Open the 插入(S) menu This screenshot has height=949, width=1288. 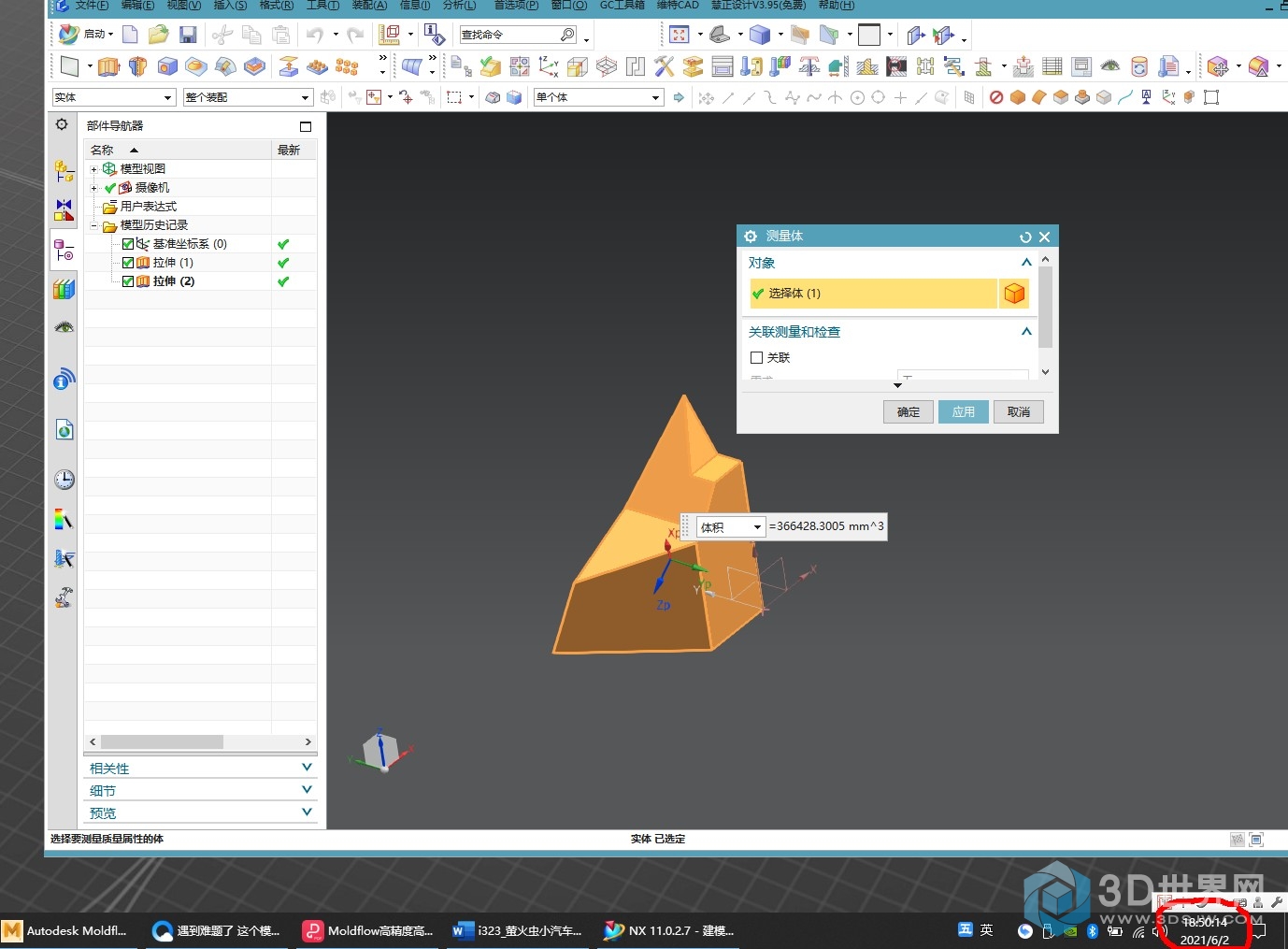(230, 5)
